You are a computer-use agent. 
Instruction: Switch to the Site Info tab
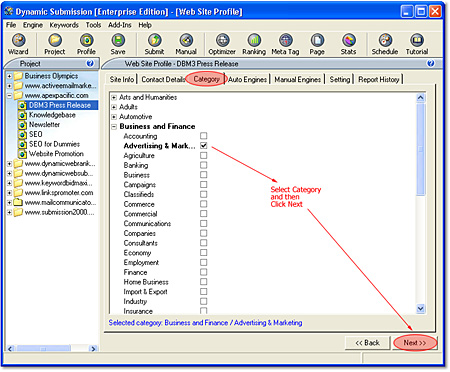point(122,79)
